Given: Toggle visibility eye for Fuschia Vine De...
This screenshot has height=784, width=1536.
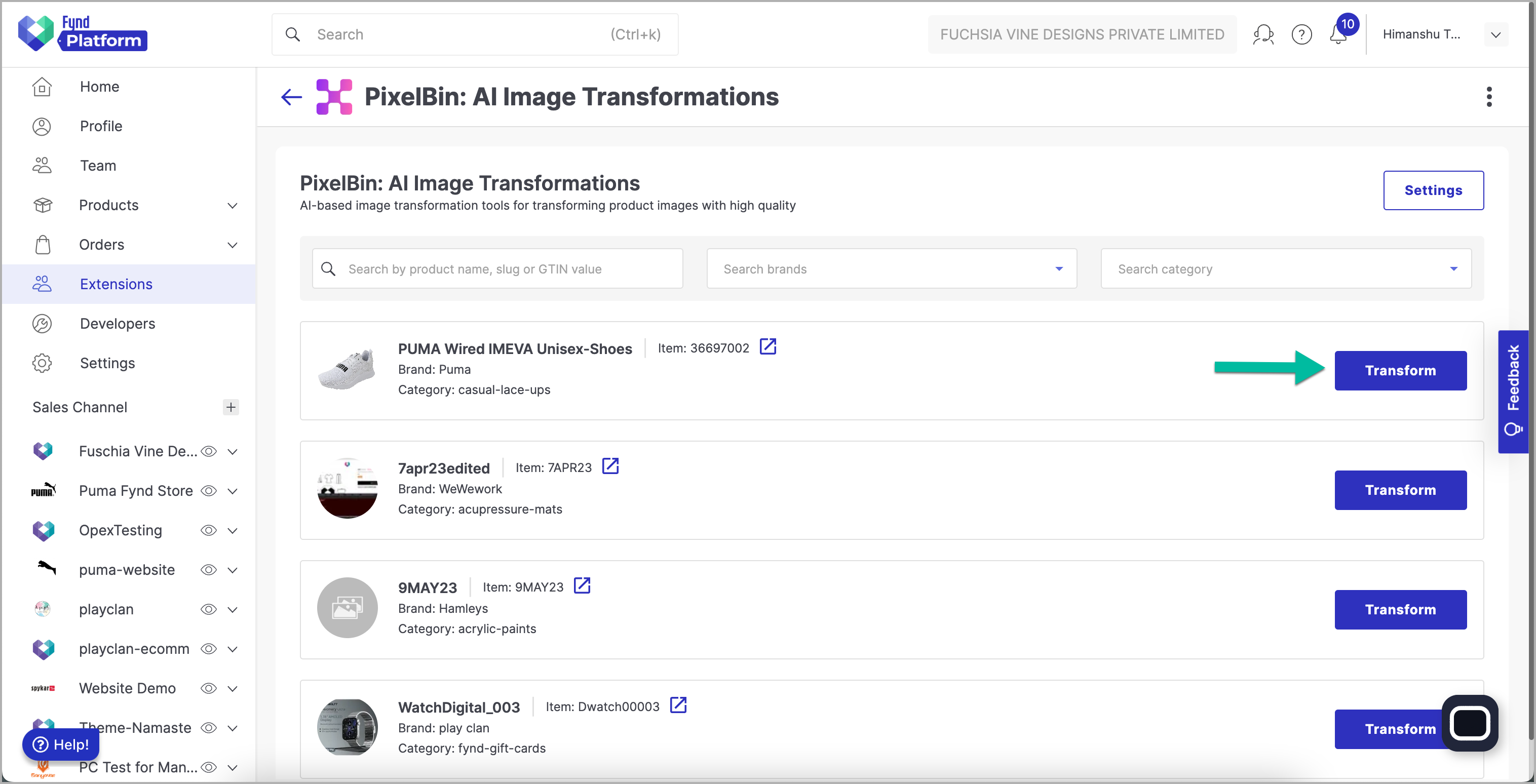Looking at the screenshot, I should tap(208, 451).
